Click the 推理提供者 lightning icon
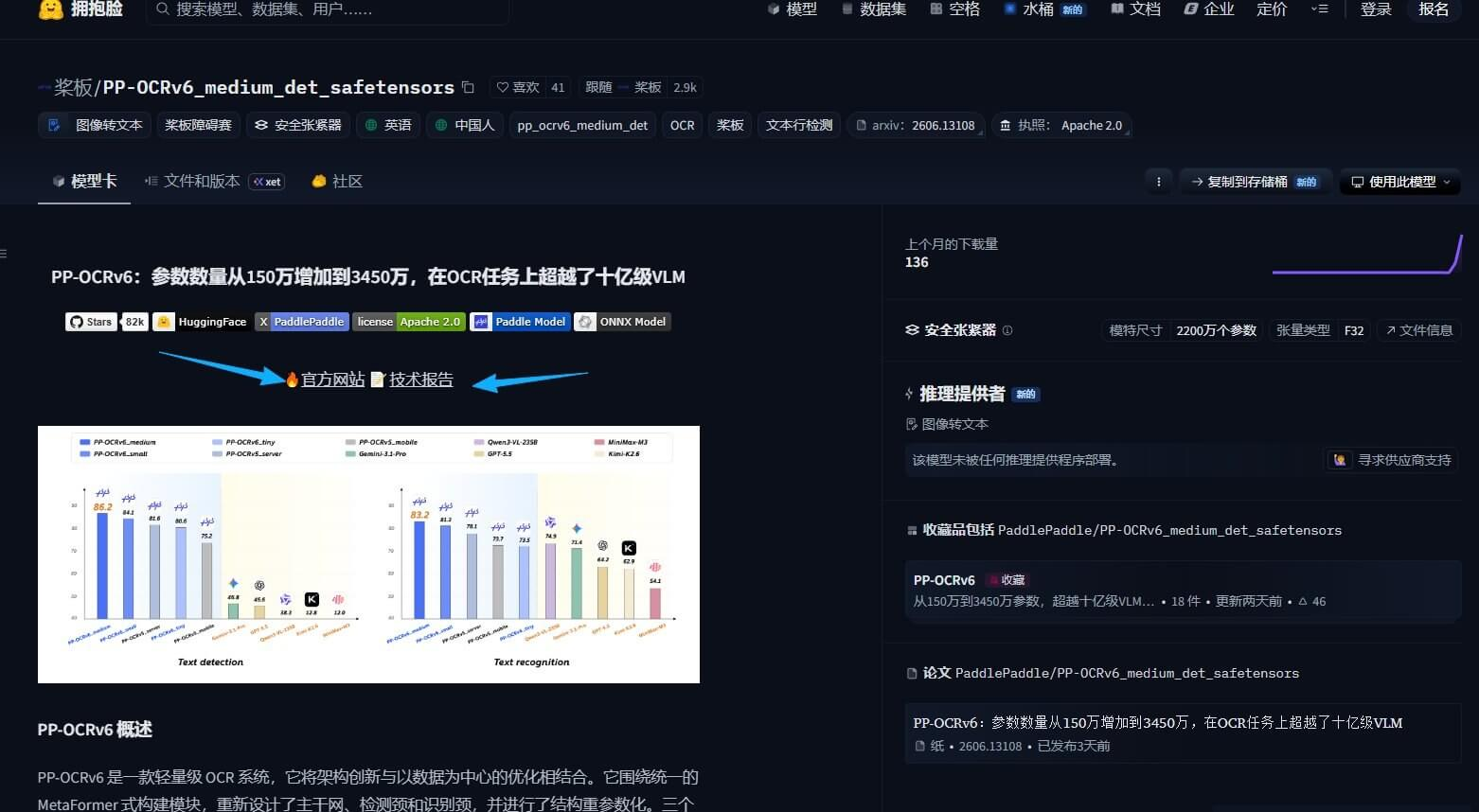This screenshot has height=812, width=1479. point(909,394)
